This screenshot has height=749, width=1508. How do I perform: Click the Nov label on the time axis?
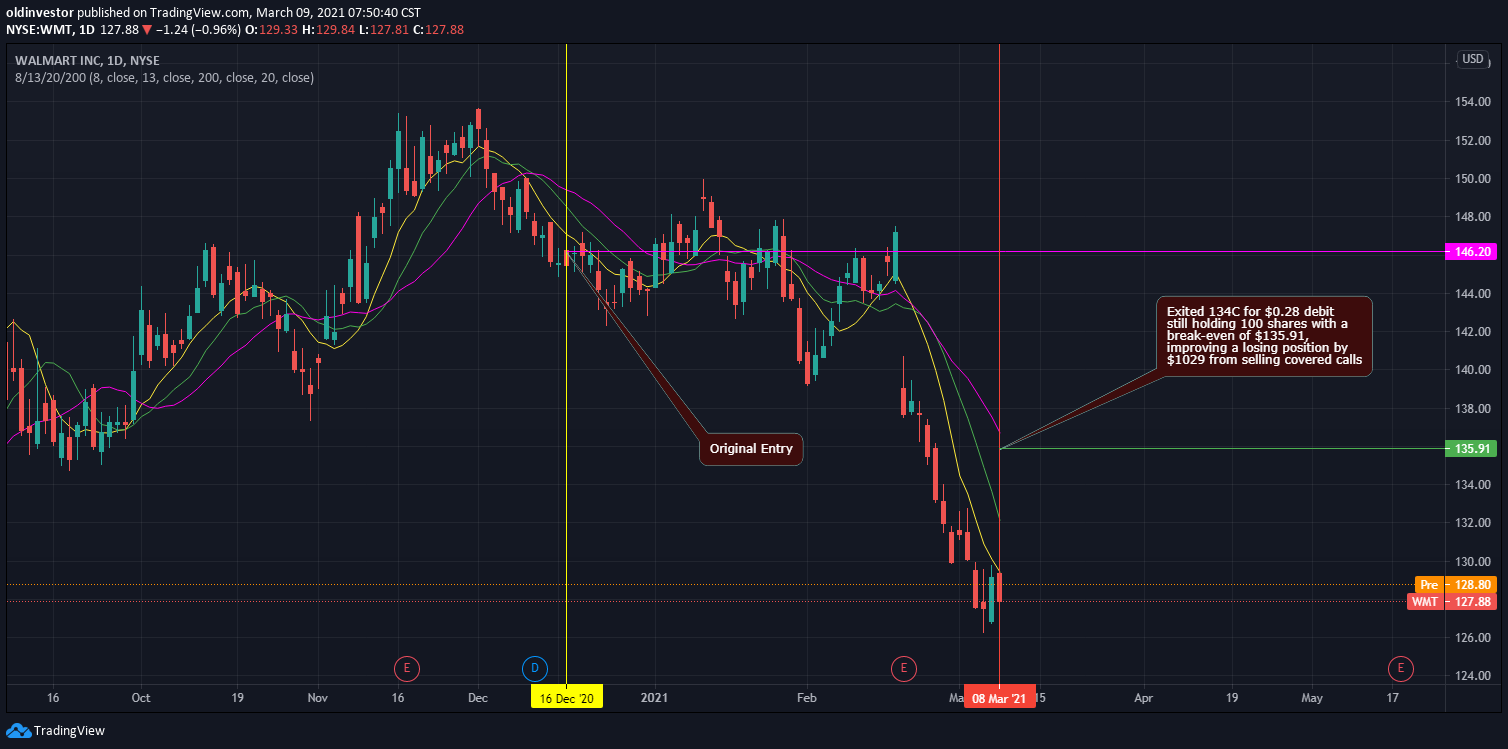317,698
